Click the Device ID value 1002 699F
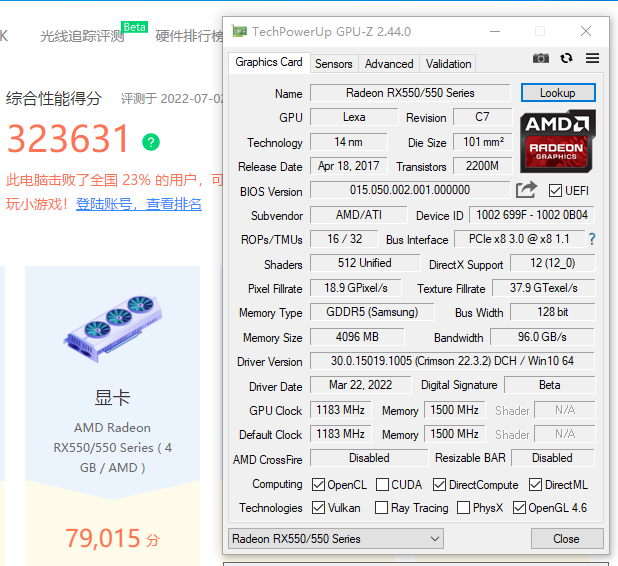The image size is (618, 566). pyautogui.click(x=532, y=215)
